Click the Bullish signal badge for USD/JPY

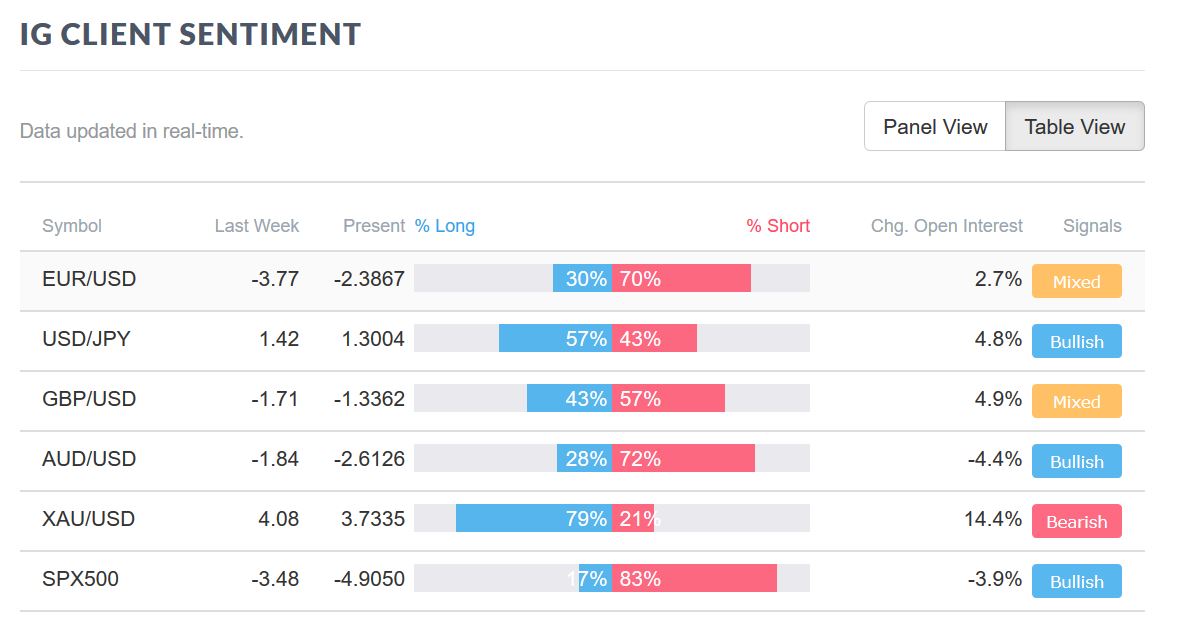(1076, 342)
